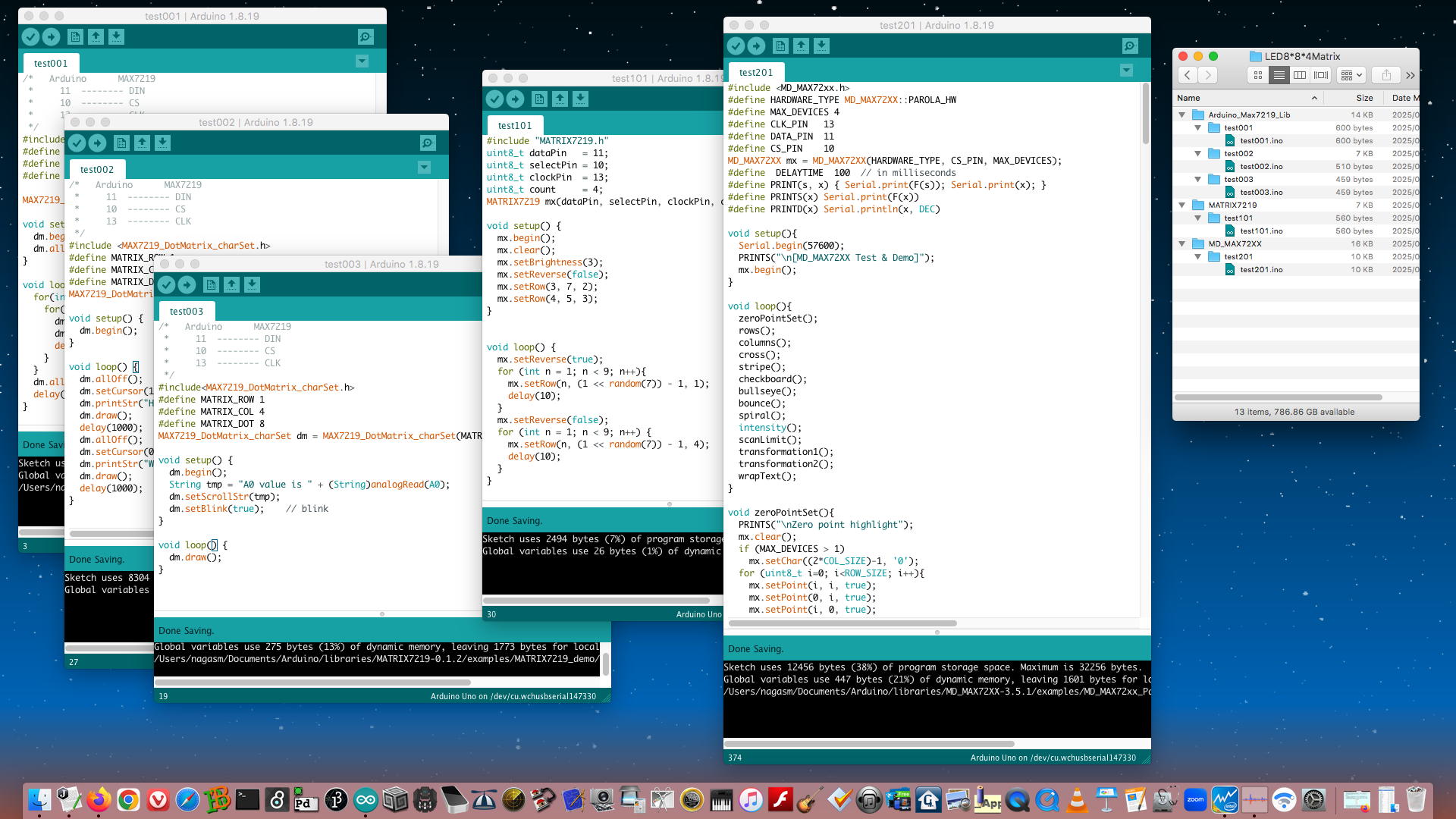1456x819 pixels.
Task: Click Upload button in test101 window
Action: pos(515,99)
